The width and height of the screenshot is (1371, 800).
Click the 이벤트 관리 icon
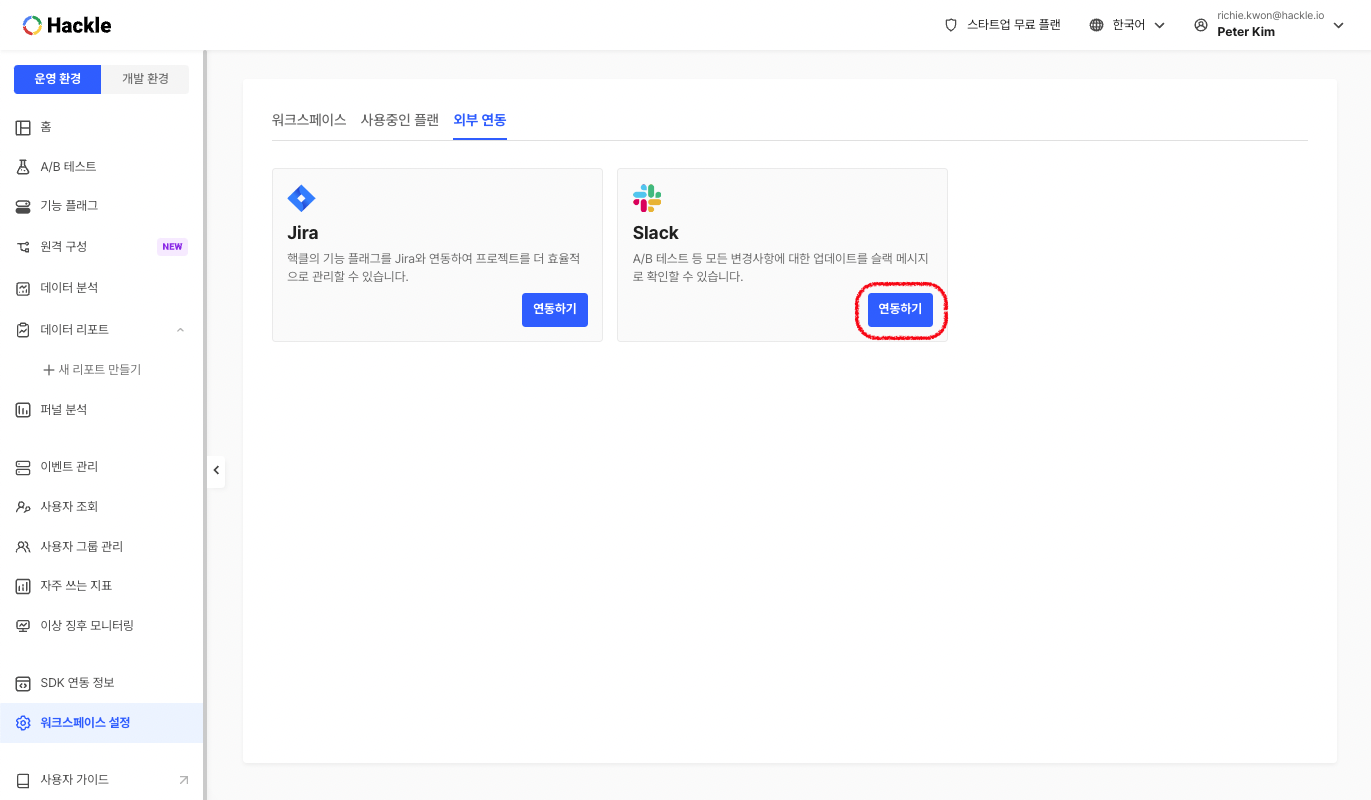(23, 467)
